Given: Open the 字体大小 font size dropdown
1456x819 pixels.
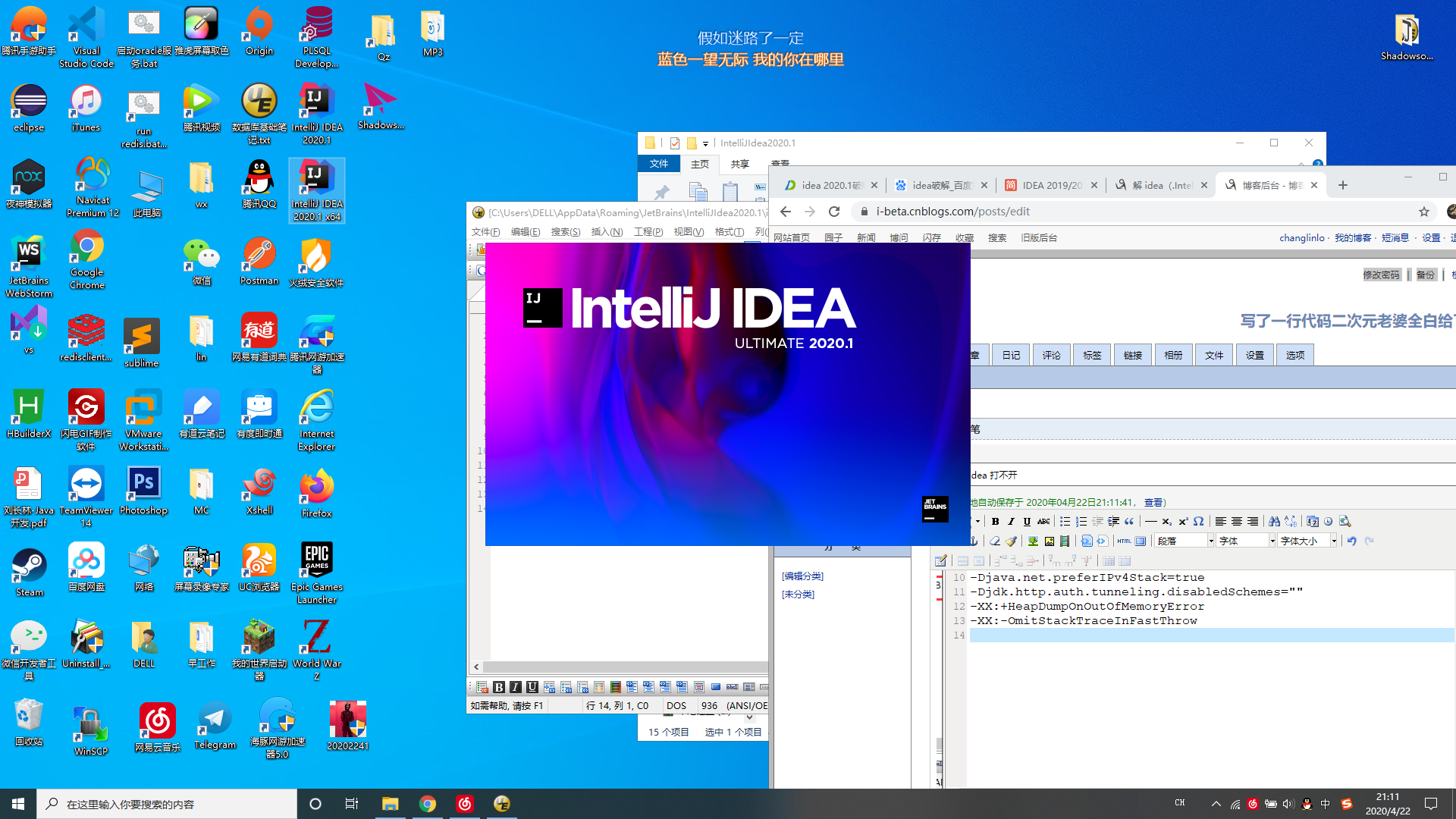Looking at the screenshot, I should tap(1307, 541).
